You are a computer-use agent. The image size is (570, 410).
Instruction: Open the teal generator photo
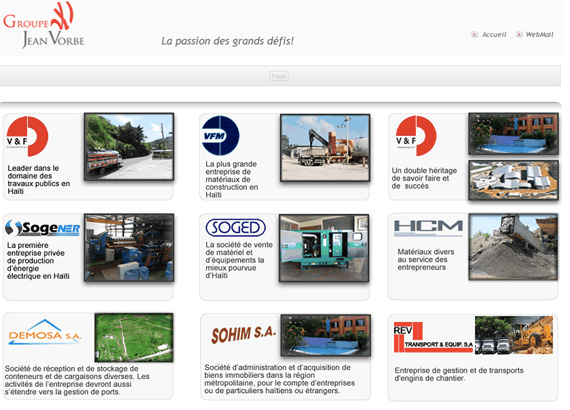coord(324,248)
